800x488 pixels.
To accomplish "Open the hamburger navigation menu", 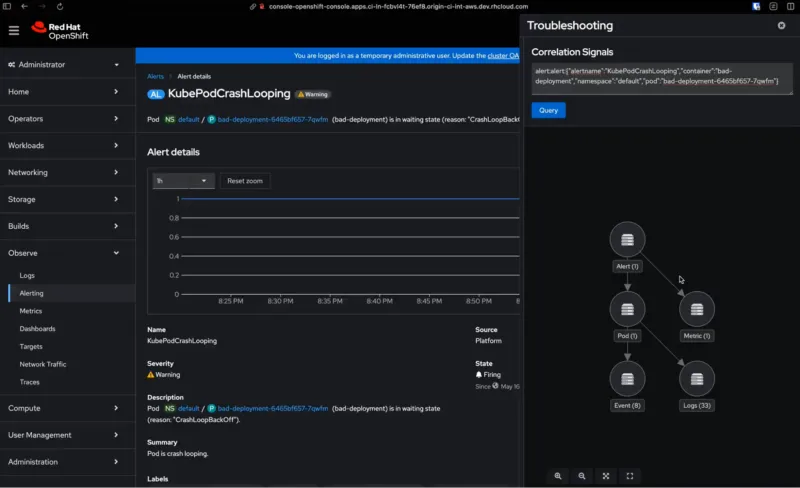I will pyautogui.click(x=14, y=31).
